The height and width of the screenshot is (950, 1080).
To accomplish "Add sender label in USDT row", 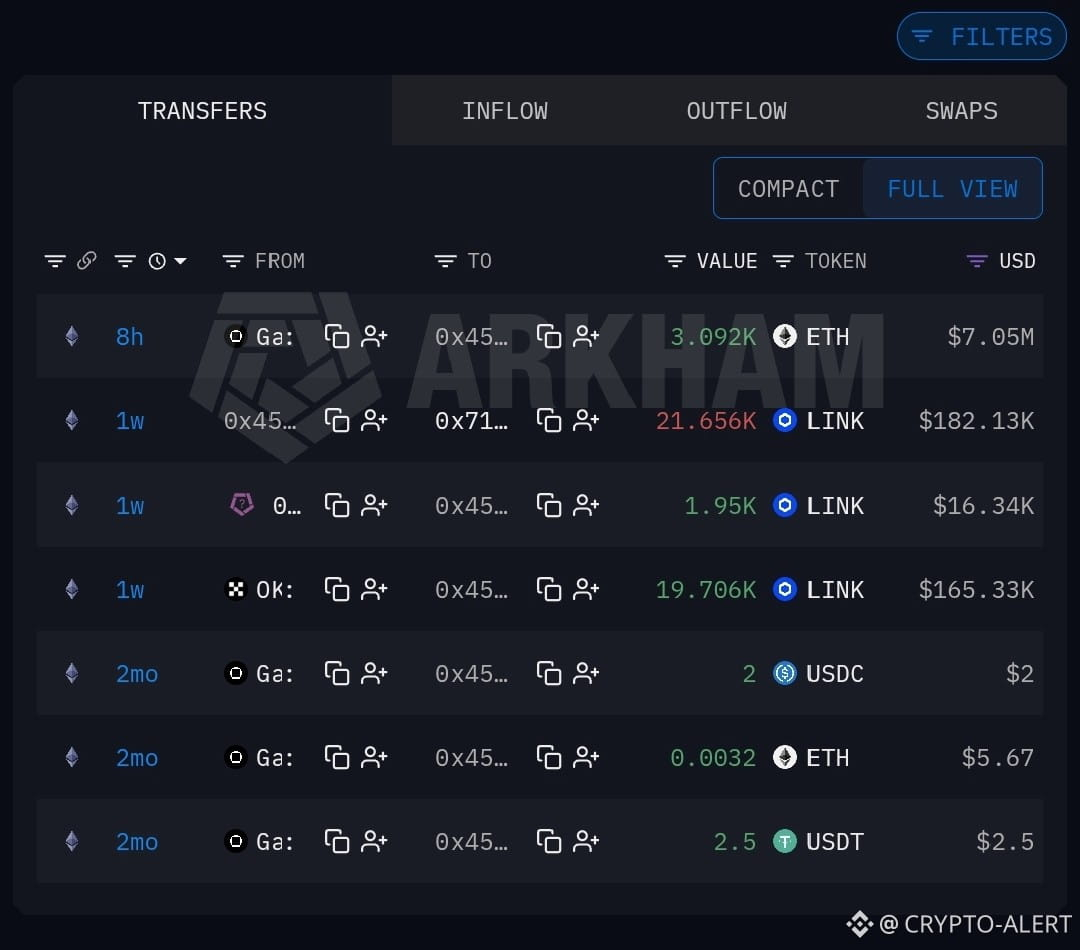I will click(374, 841).
